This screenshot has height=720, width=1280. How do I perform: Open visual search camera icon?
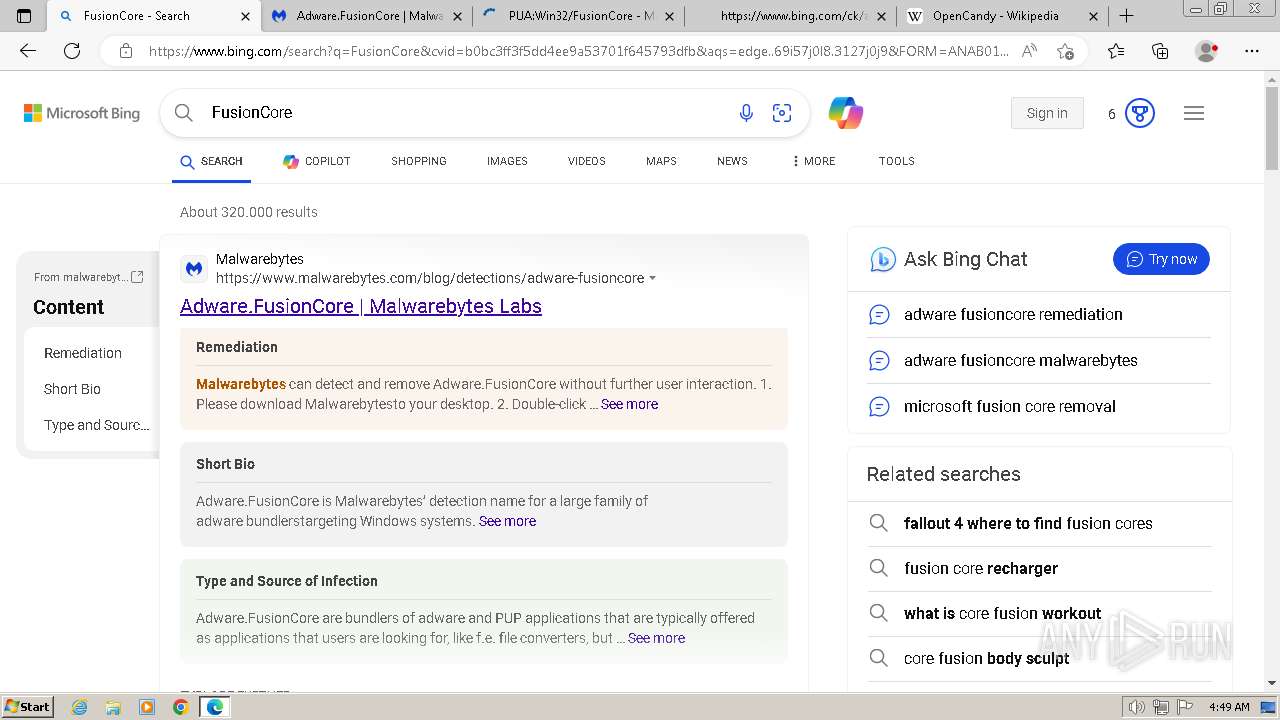782,113
